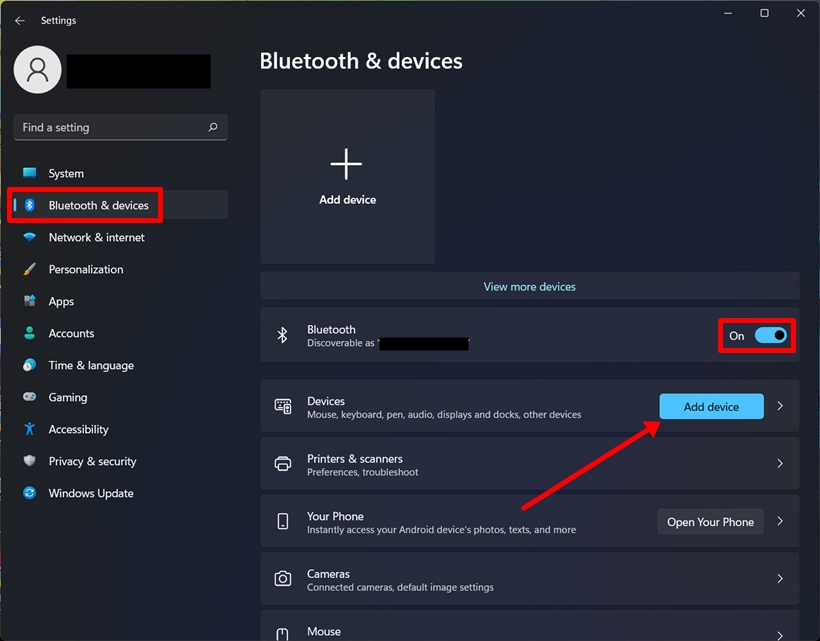Click the back arrow icon in Settings

[x=20, y=20]
